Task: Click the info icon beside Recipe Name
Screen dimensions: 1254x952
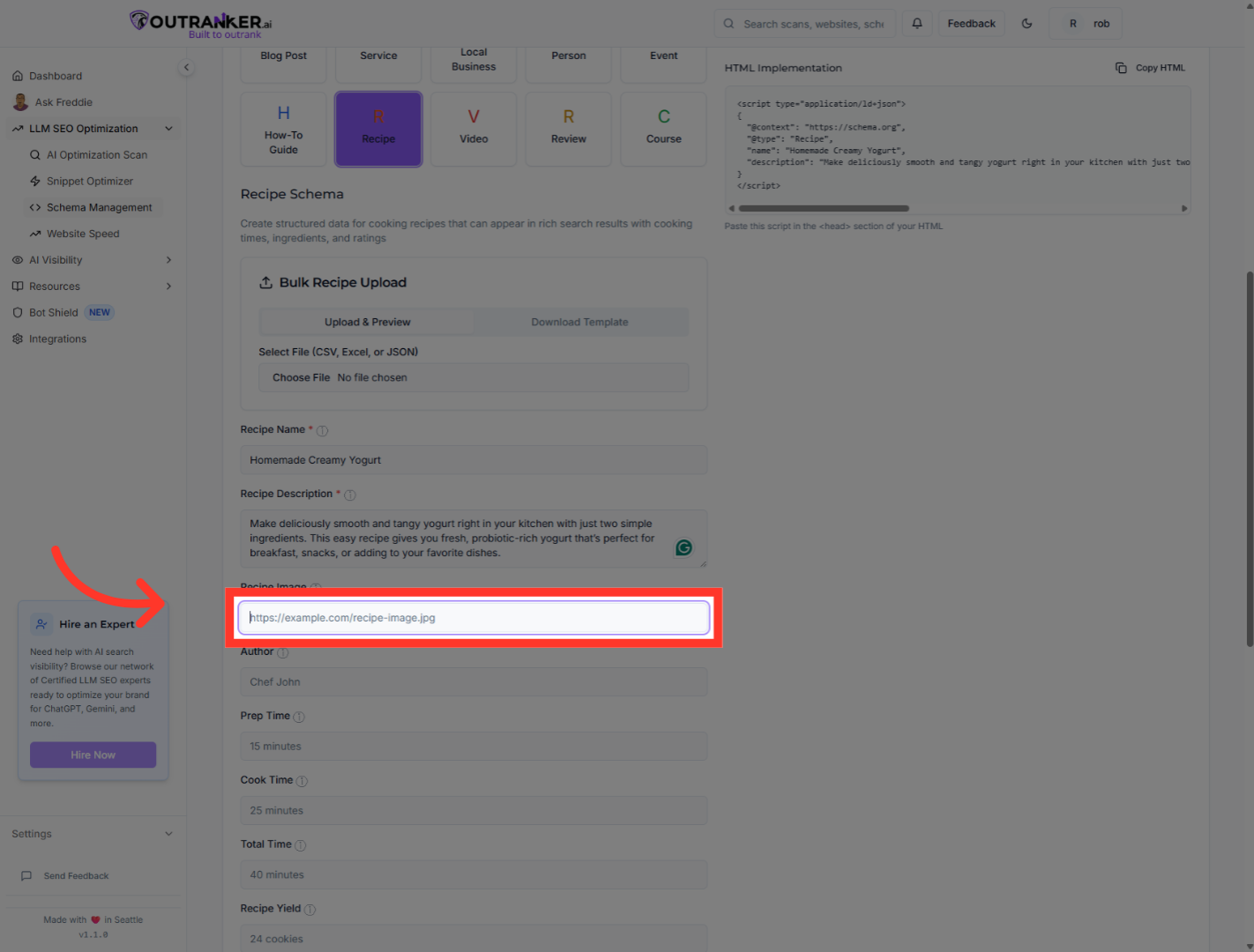Action: point(322,431)
